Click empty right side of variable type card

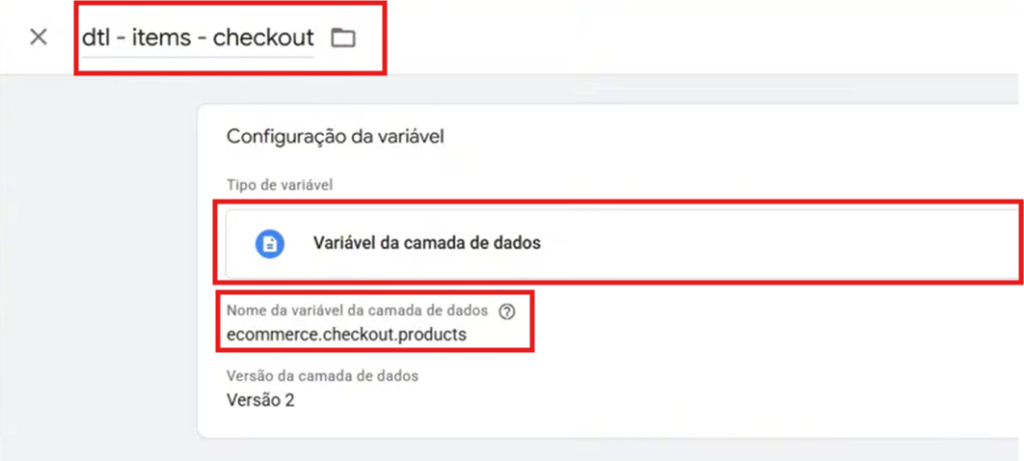tap(784, 244)
